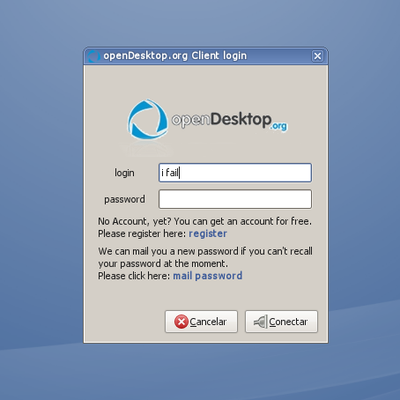Click the Cancelar button
The width and height of the screenshot is (400, 400).
[201, 322]
